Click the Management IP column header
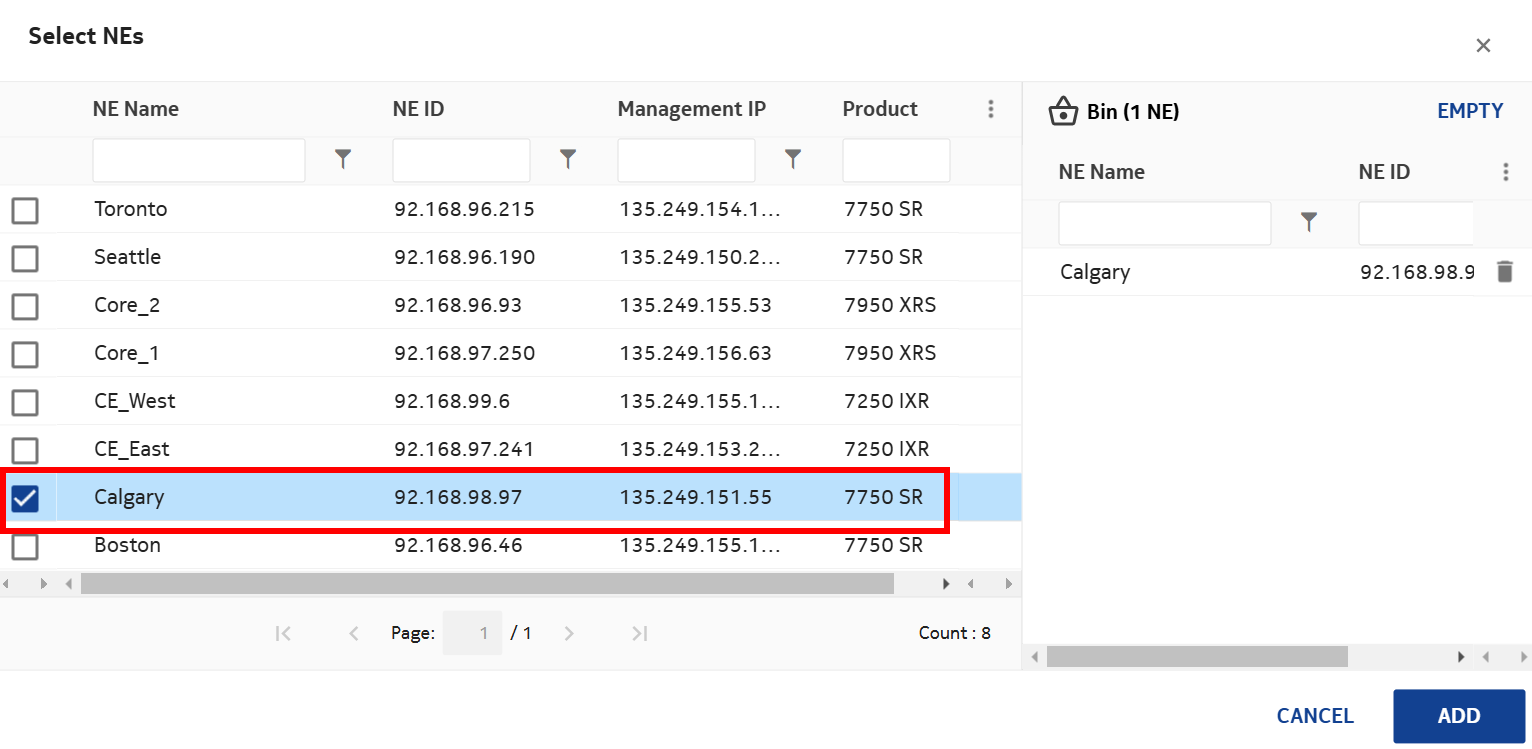This screenshot has width=1532, height=749. pos(692,109)
